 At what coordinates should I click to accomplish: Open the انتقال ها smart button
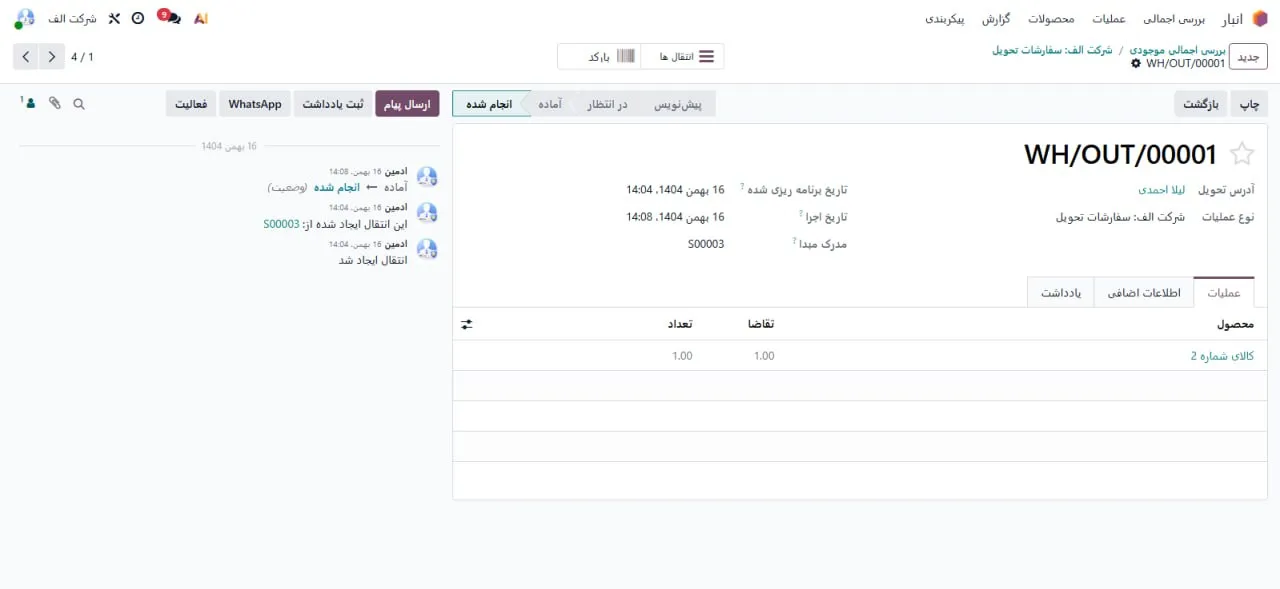pyautogui.click(x=682, y=57)
